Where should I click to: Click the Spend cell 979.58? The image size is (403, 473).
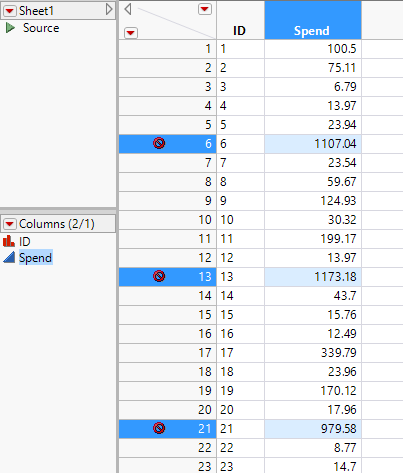[x=313, y=429]
